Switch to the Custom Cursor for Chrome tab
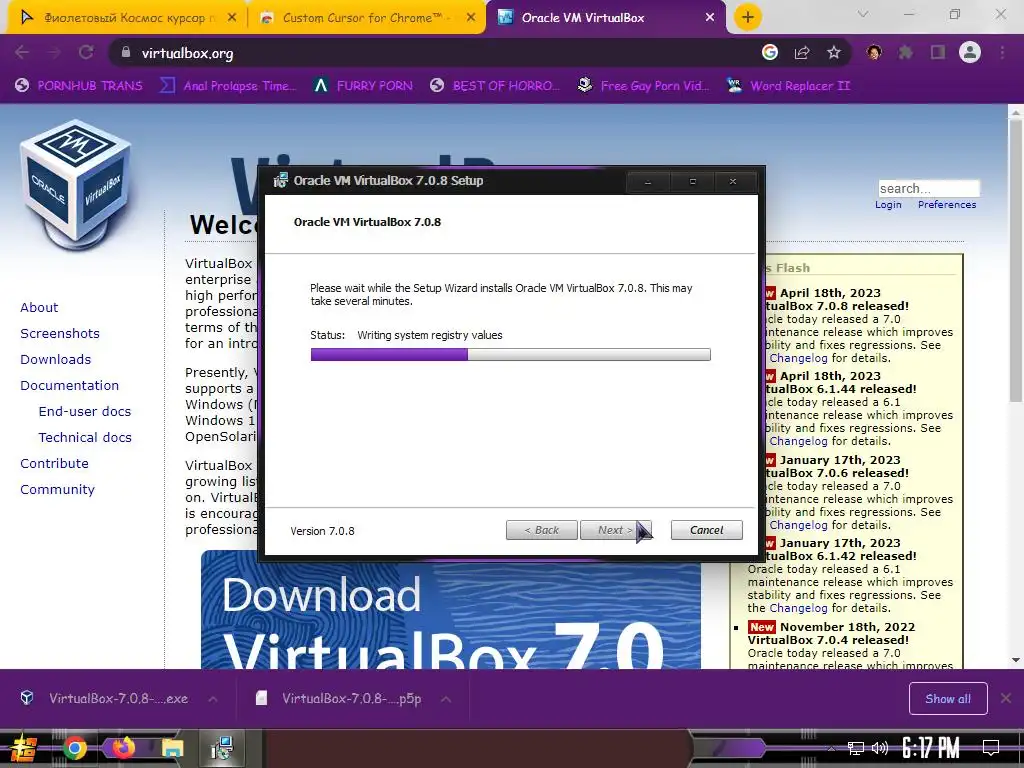Image resolution: width=1024 pixels, height=768 pixels. 366,18
